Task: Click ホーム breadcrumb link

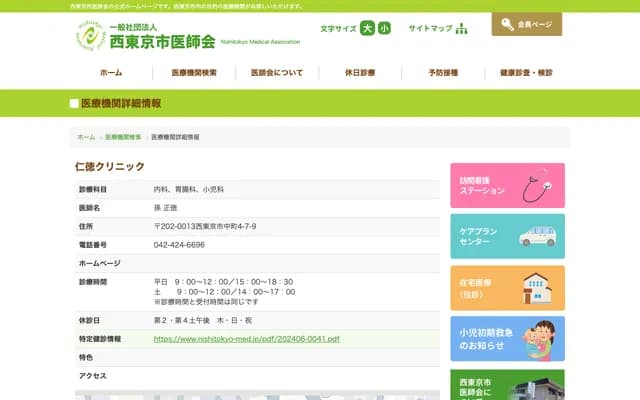Action: [86, 137]
